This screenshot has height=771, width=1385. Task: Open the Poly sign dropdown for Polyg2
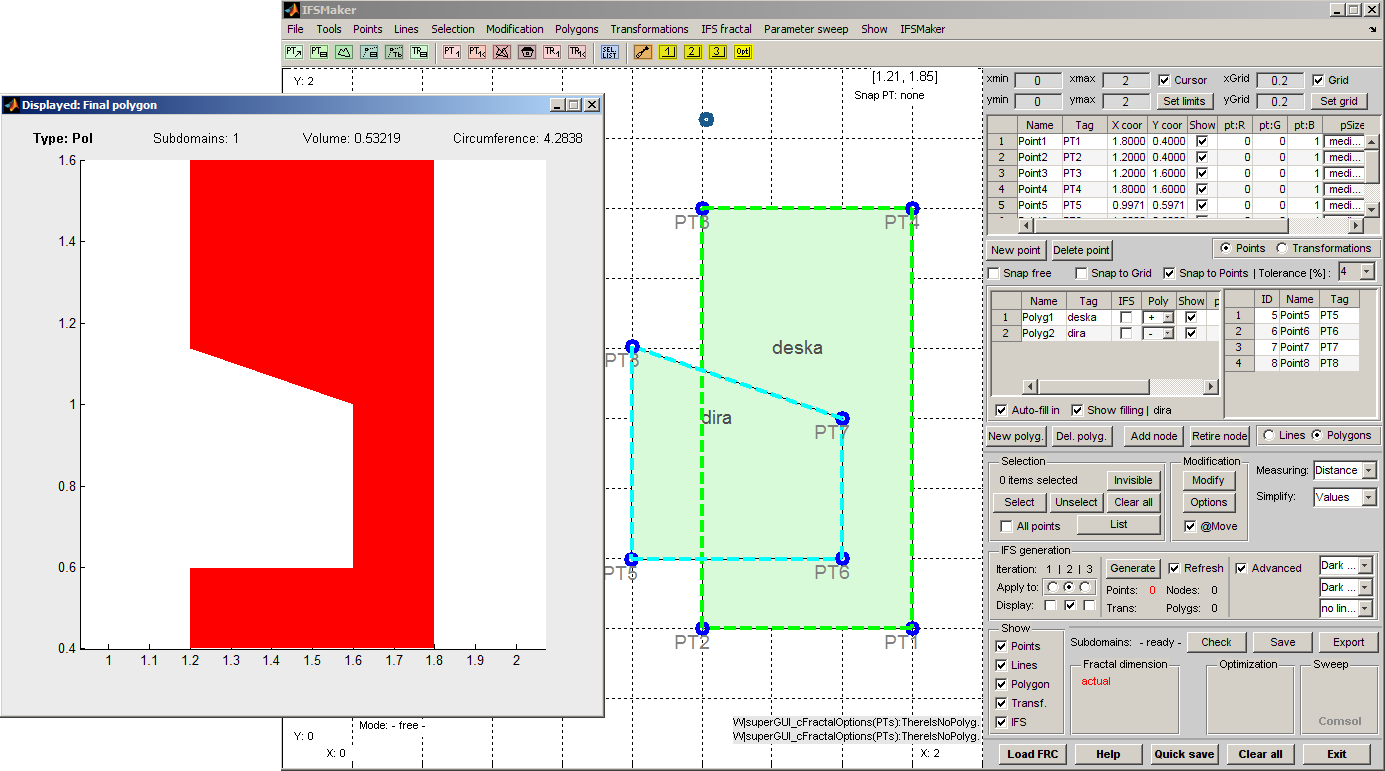(x=1159, y=333)
